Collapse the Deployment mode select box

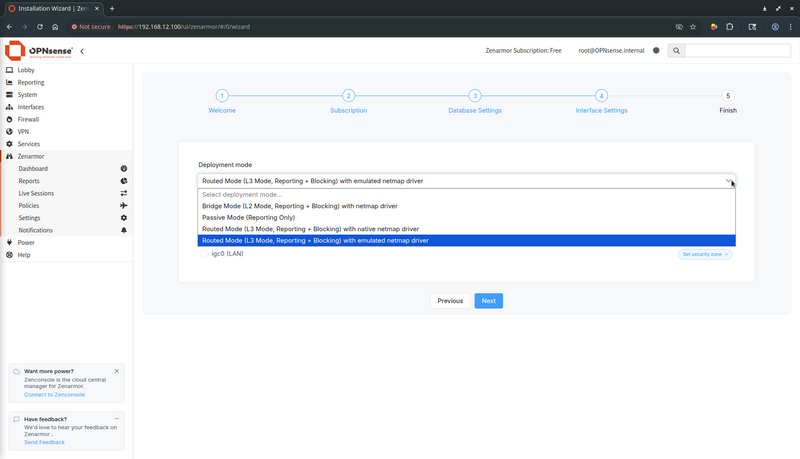[466, 181]
